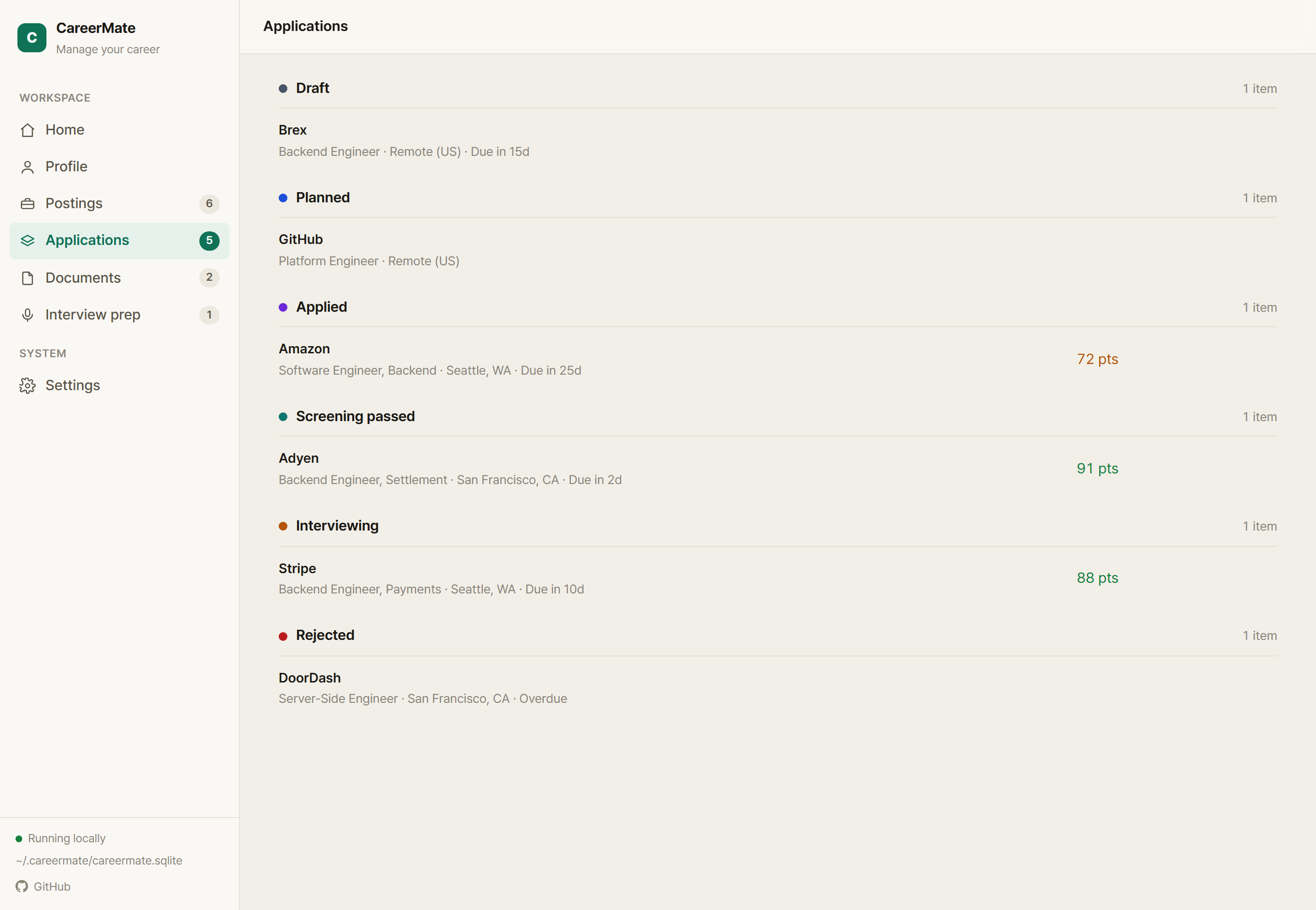Open the Stripe application row

click(x=778, y=579)
